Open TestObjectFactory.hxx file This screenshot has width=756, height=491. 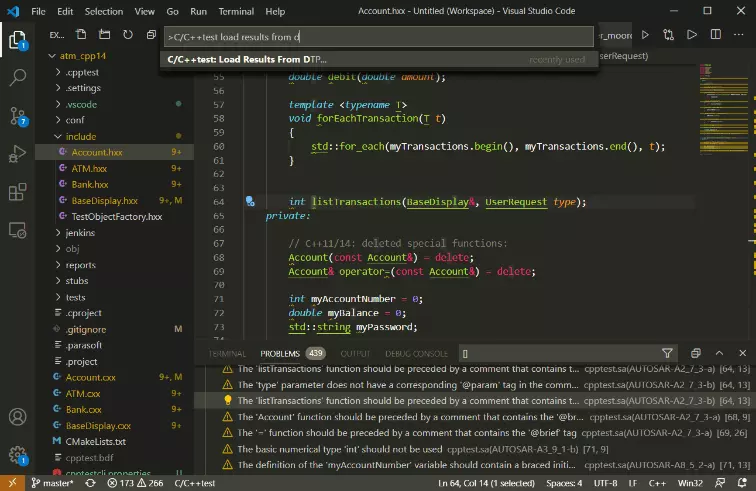(117, 217)
